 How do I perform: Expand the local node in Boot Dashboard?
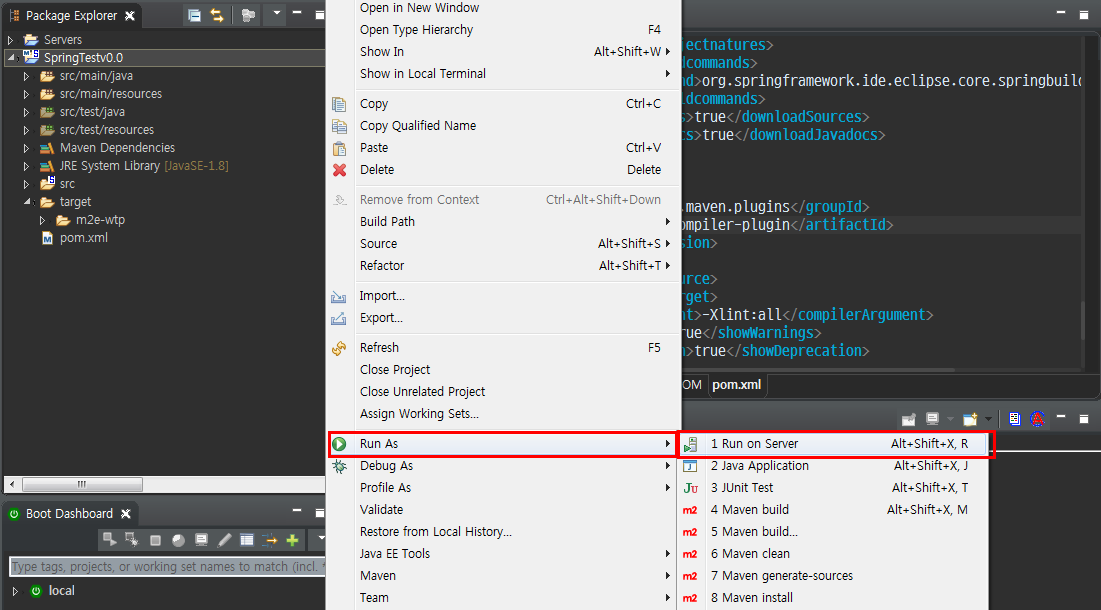coord(15,591)
